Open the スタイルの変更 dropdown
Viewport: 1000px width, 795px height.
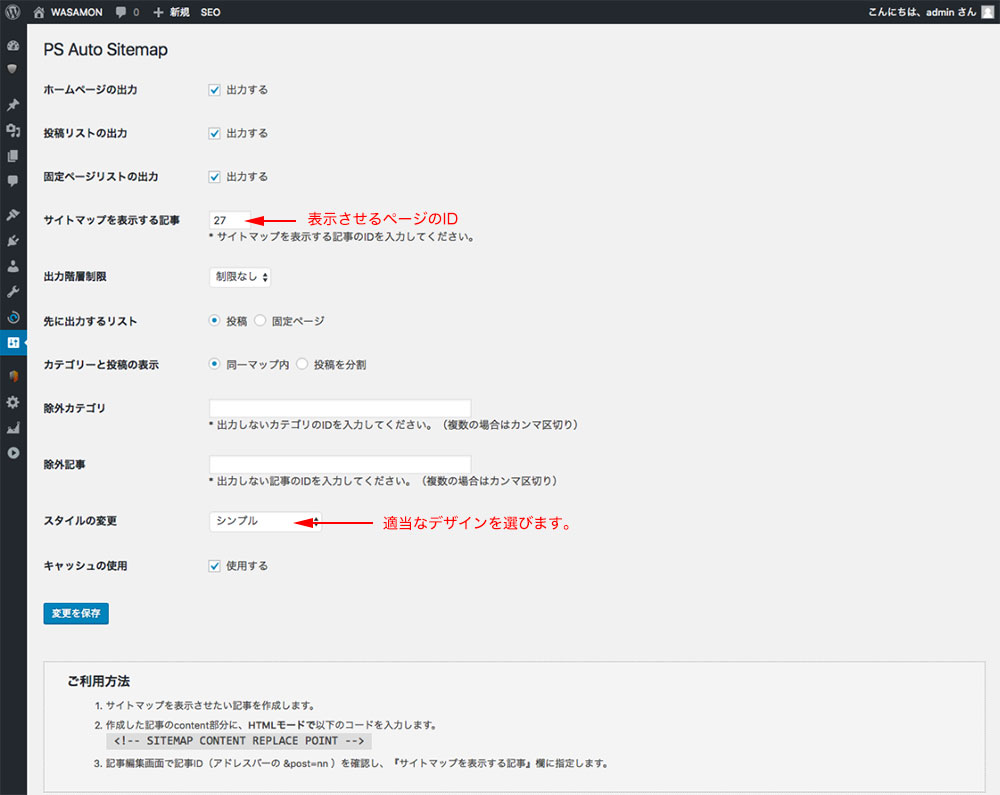click(265, 521)
